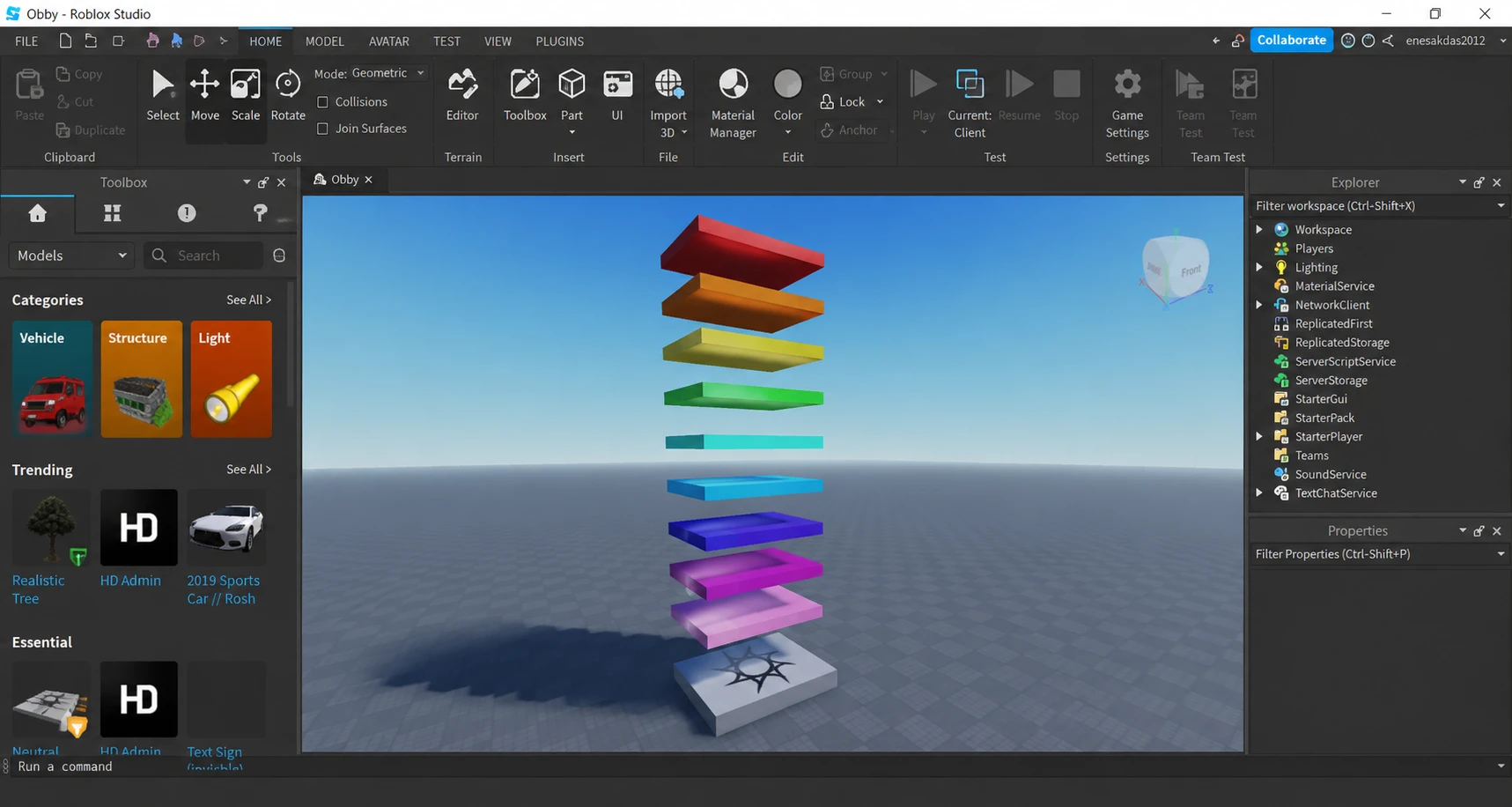The width and height of the screenshot is (1512, 807).
Task: Open the Models category dropdown
Action: pyautogui.click(x=71, y=255)
